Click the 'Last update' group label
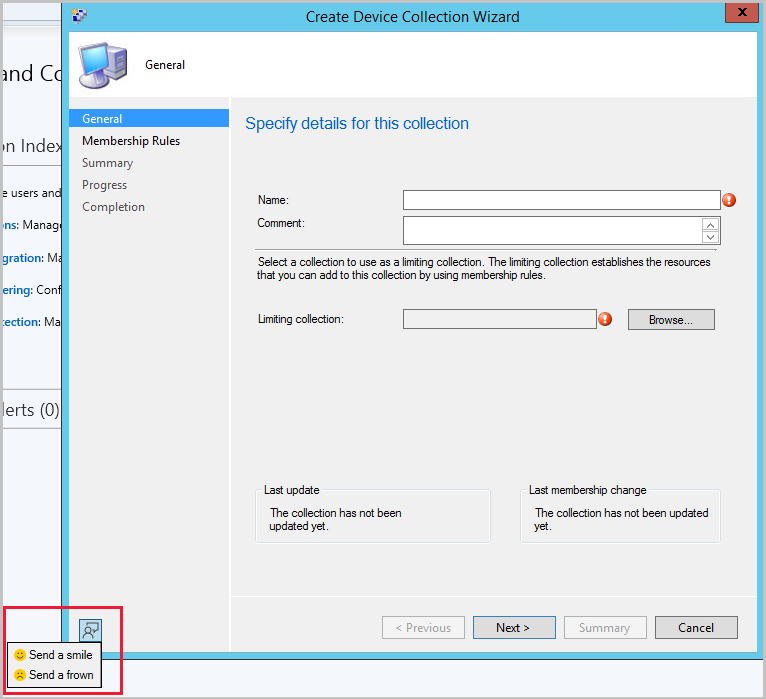This screenshot has height=699, width=766. (x=292, y=489)
